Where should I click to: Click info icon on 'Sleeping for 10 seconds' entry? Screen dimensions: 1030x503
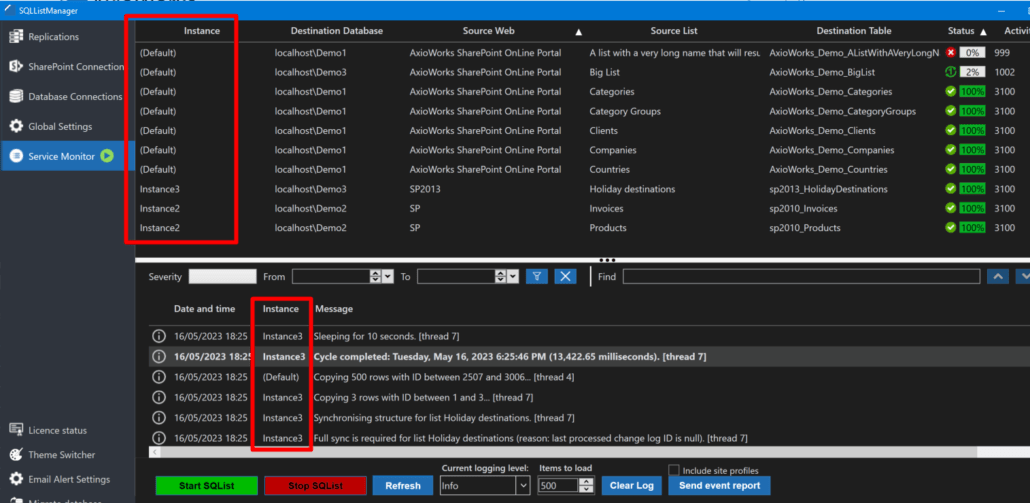[x=158, y=336]
